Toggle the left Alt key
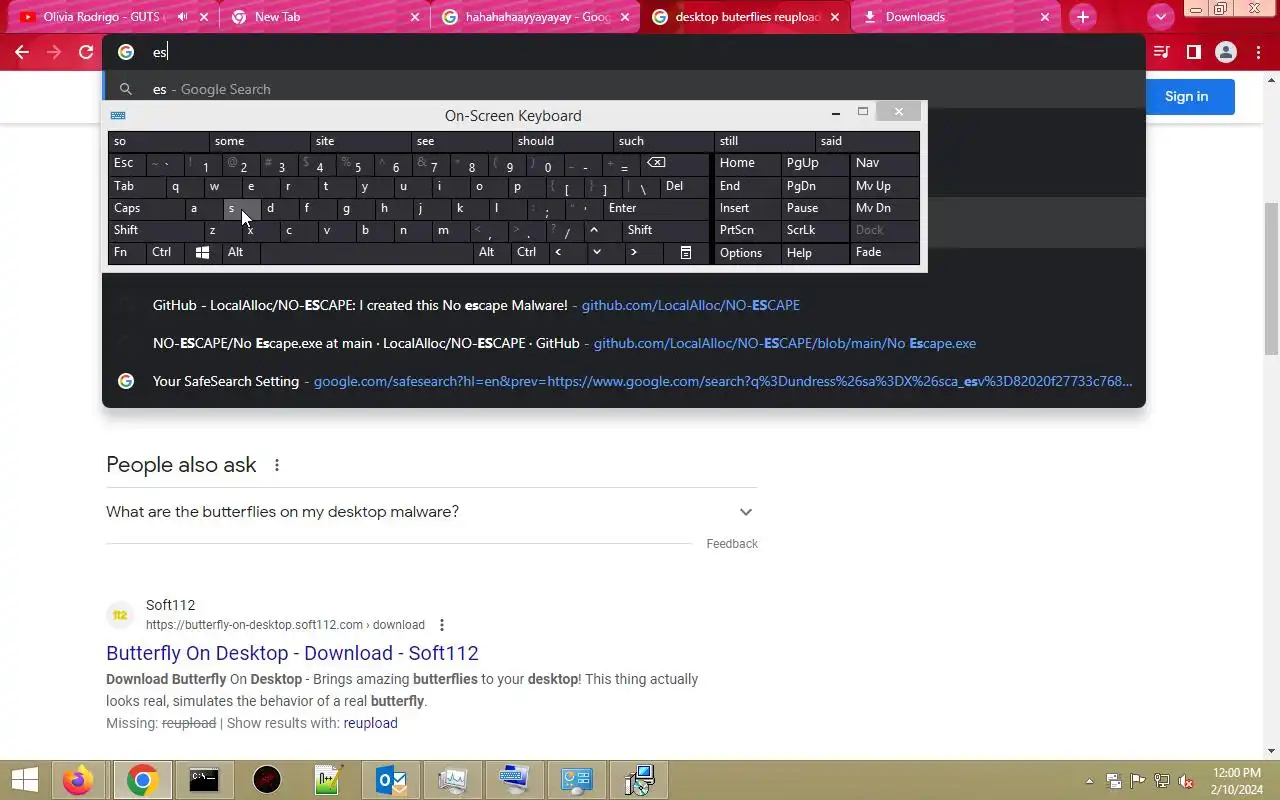 pyautogui.click(x=240, y=253)
